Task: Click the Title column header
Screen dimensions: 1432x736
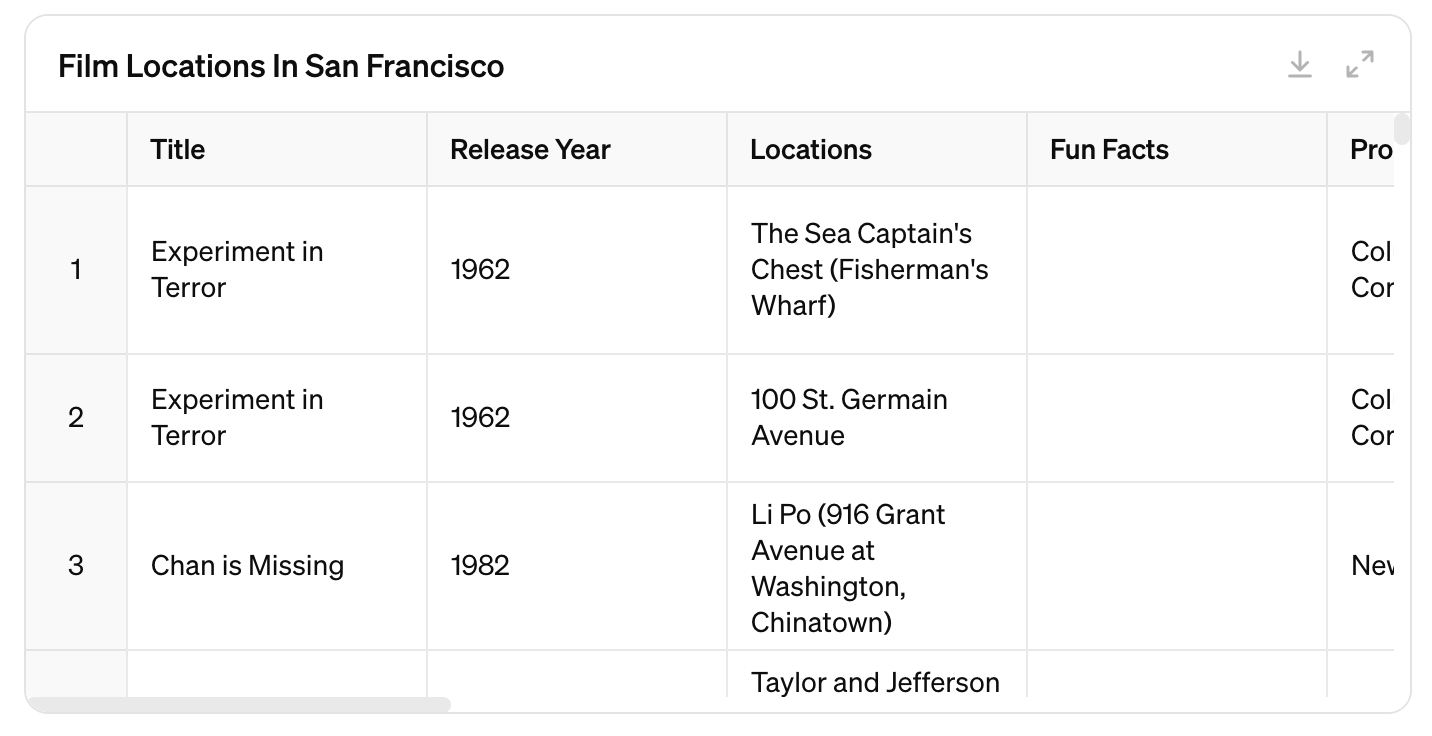Action: tap(178, 150)
